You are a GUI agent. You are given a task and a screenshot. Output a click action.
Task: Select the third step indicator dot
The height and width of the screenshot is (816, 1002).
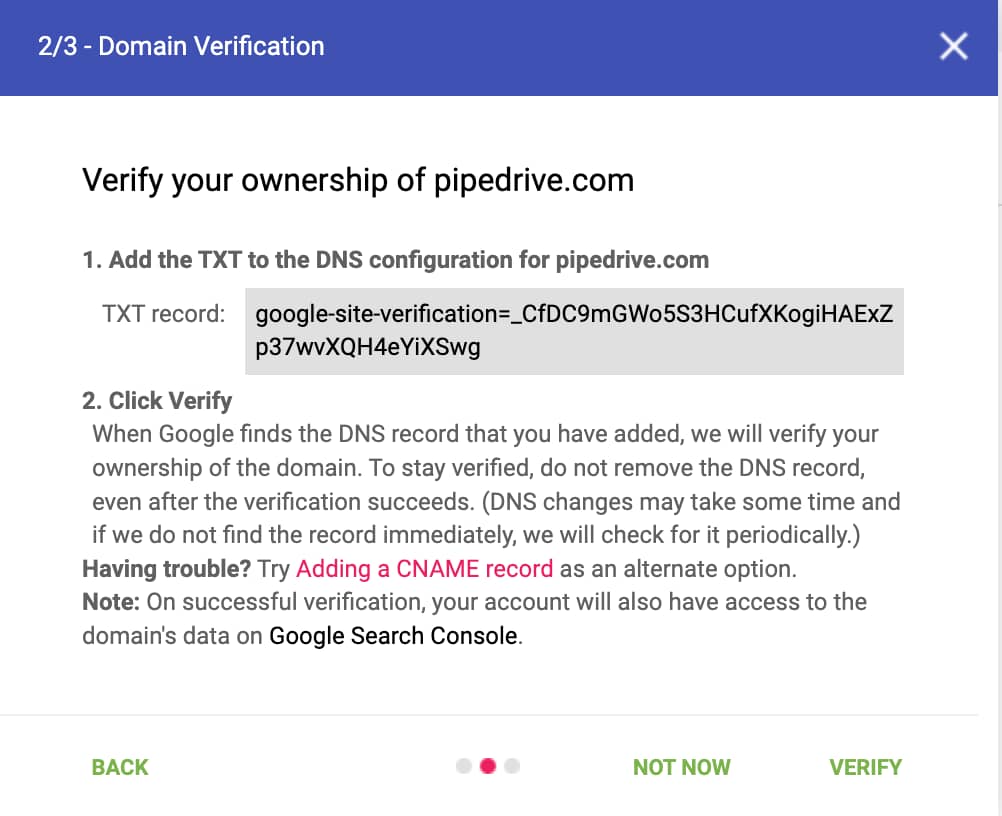click(512, 766)
